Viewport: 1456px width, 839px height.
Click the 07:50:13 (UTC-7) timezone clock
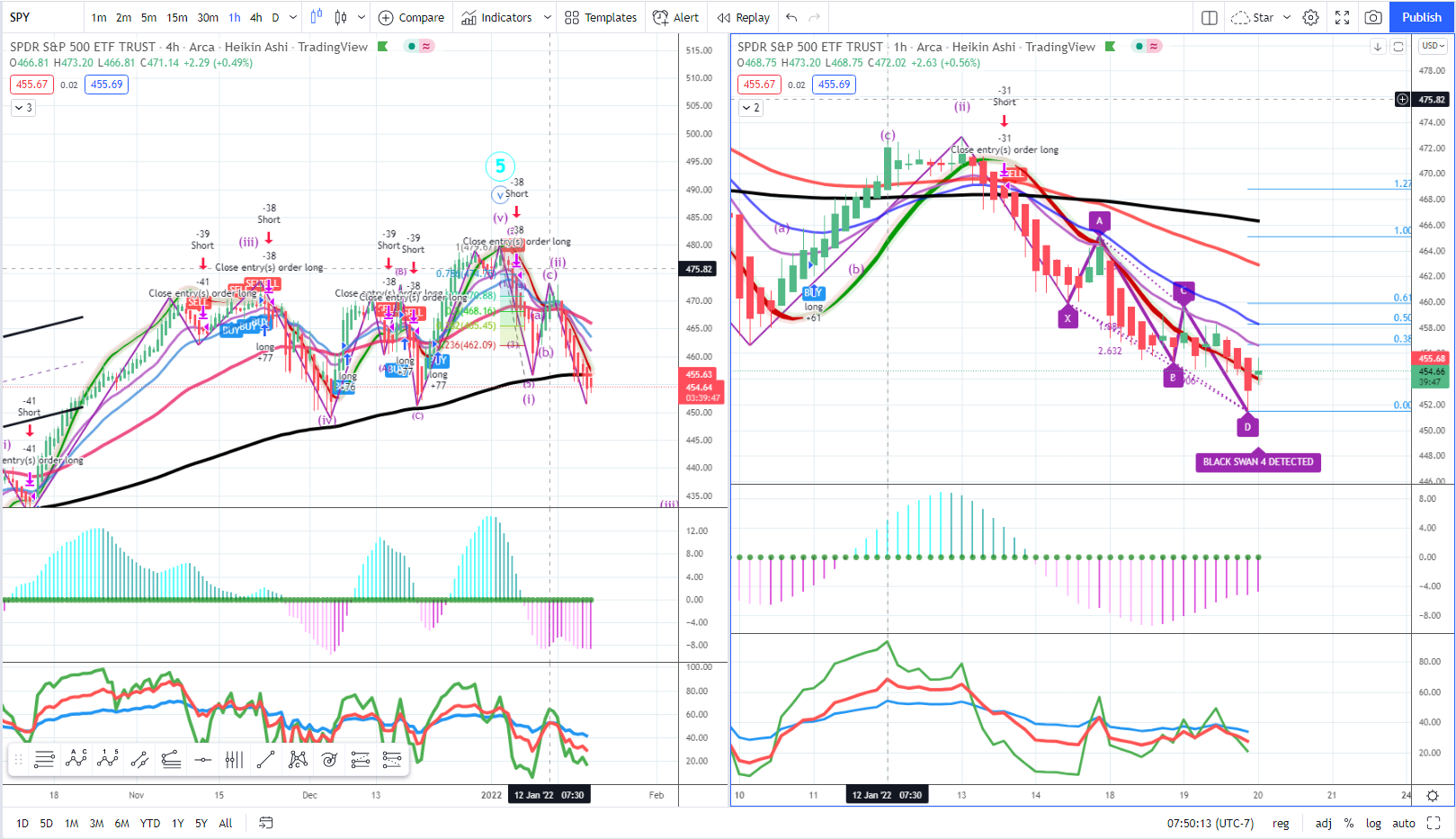(x=1210, y=823)
